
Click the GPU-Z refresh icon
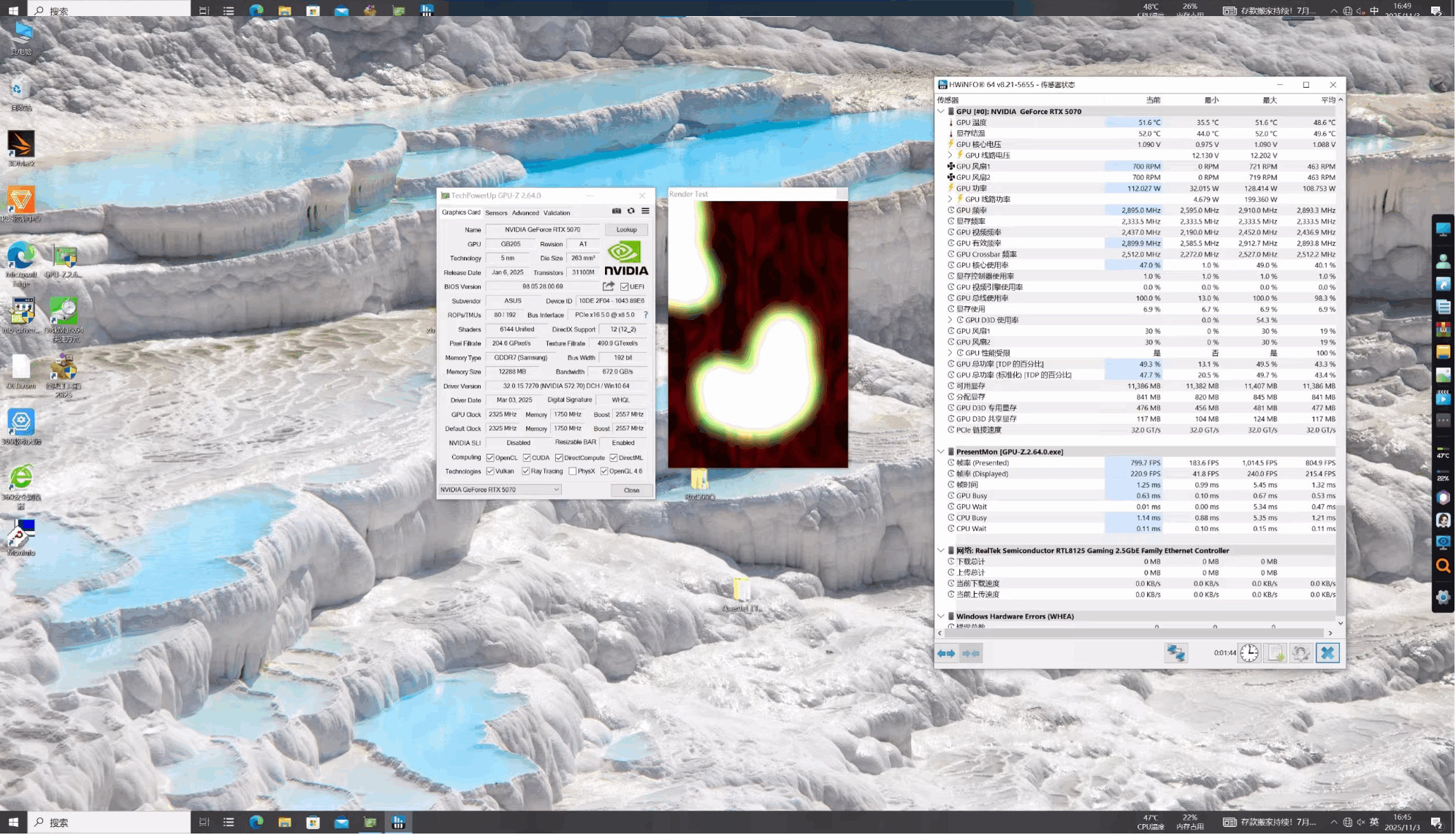tap(631, 211)
